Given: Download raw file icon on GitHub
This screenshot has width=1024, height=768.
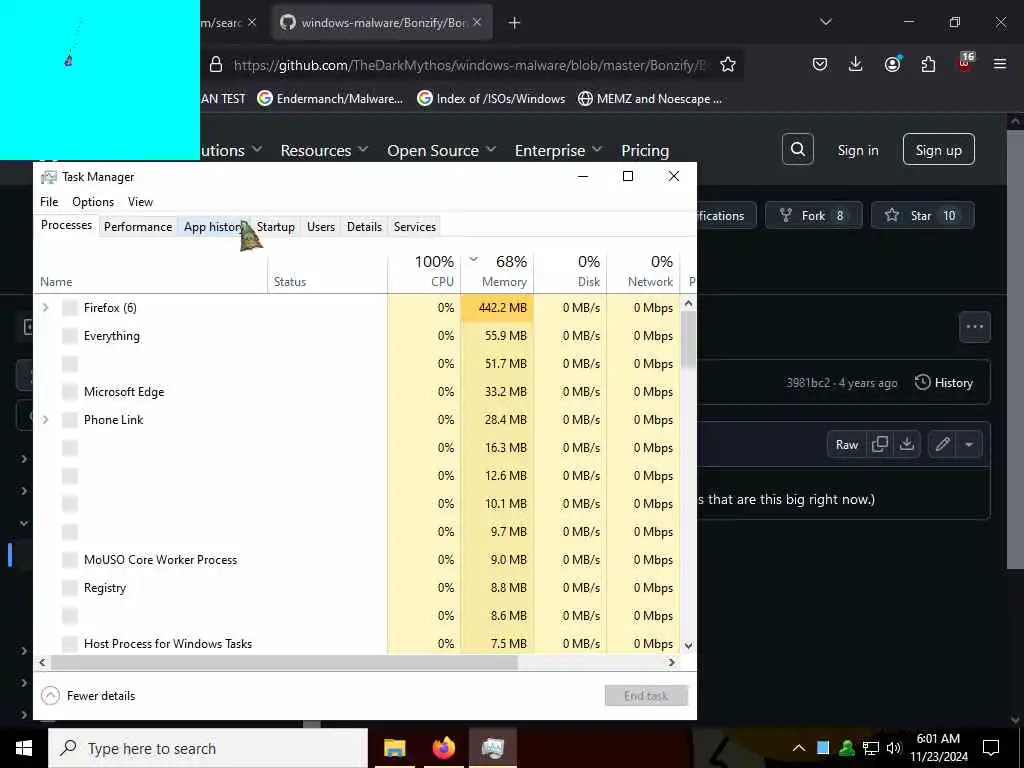Looking at the screenshot, I should point(906,444).
